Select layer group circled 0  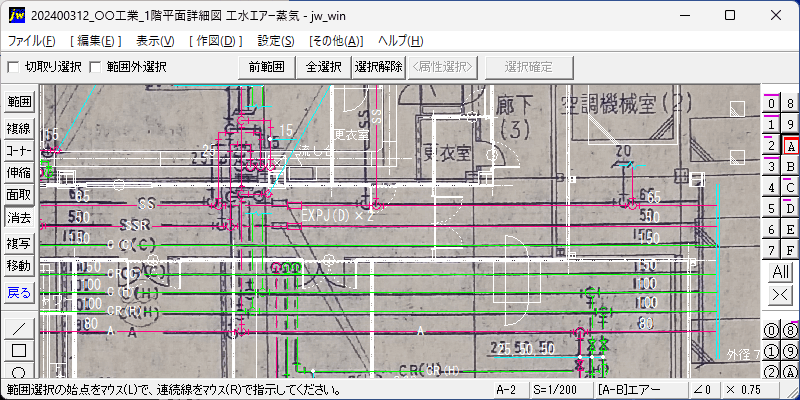tap(771, 331)
